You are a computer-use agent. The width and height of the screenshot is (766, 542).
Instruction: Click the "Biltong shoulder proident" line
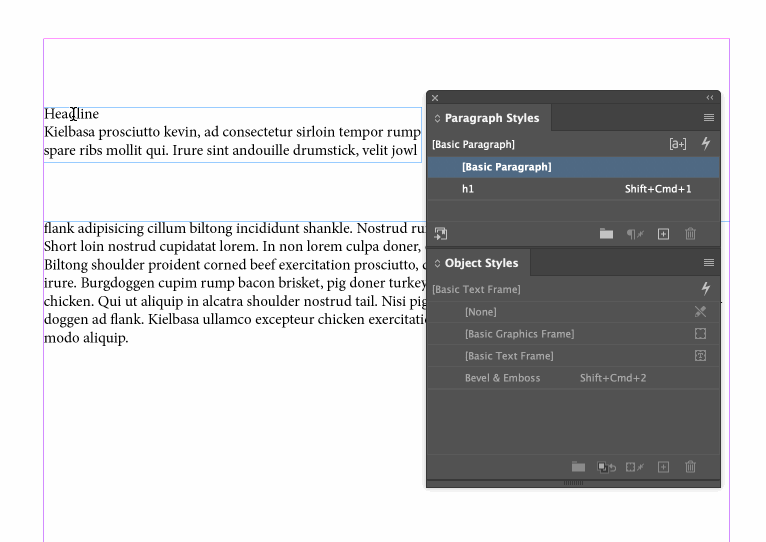click(235, 265)
